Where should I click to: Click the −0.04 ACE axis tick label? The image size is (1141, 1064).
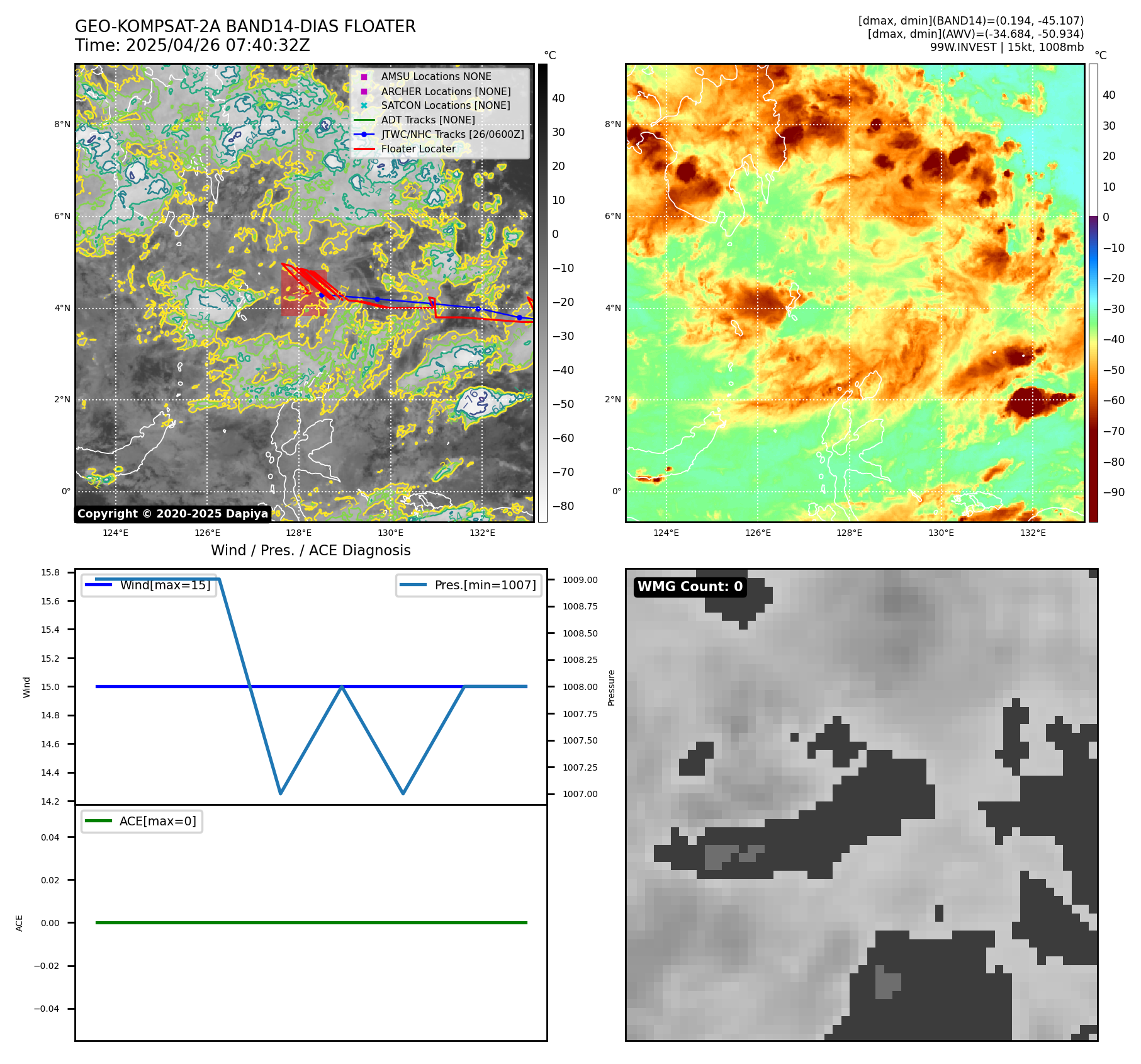pyautogui.click(x=47, y=1009)
